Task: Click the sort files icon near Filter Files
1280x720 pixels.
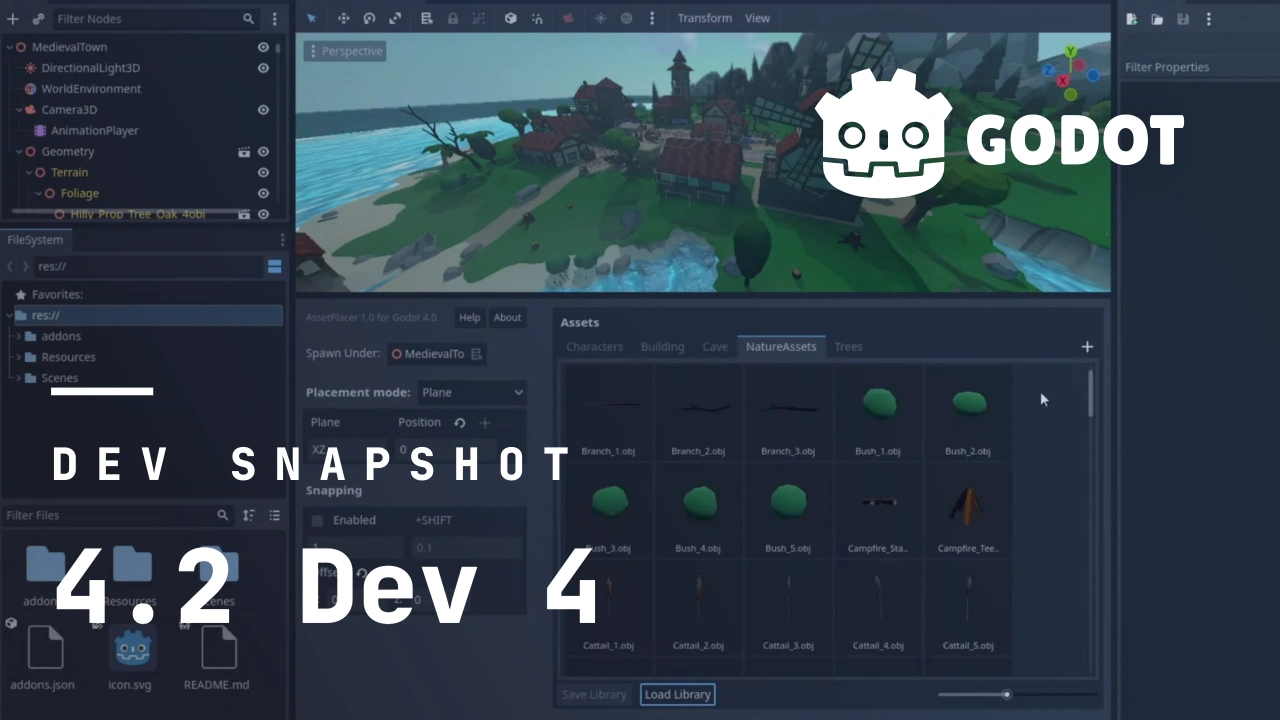Action: (248, 515)
